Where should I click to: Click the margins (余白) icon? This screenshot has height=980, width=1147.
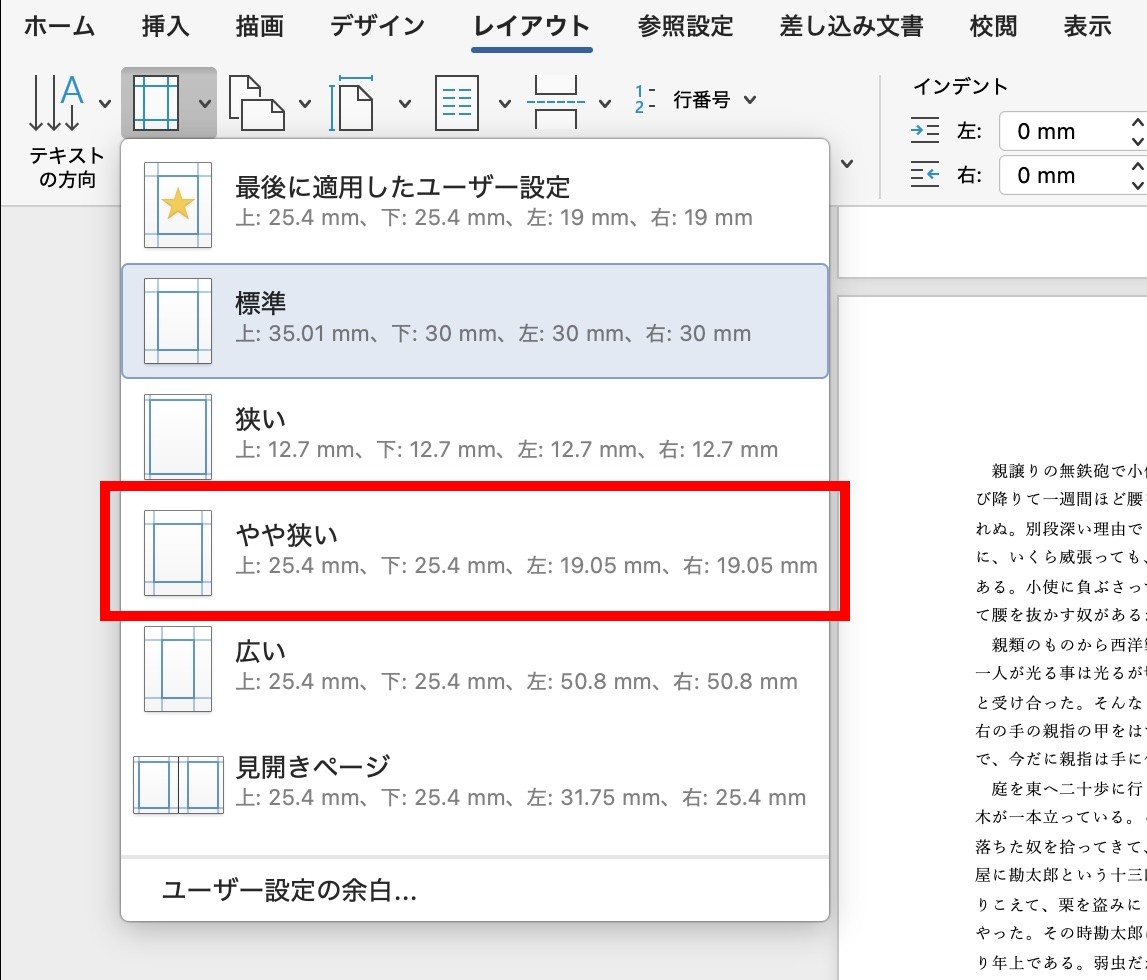click(156, 102)
